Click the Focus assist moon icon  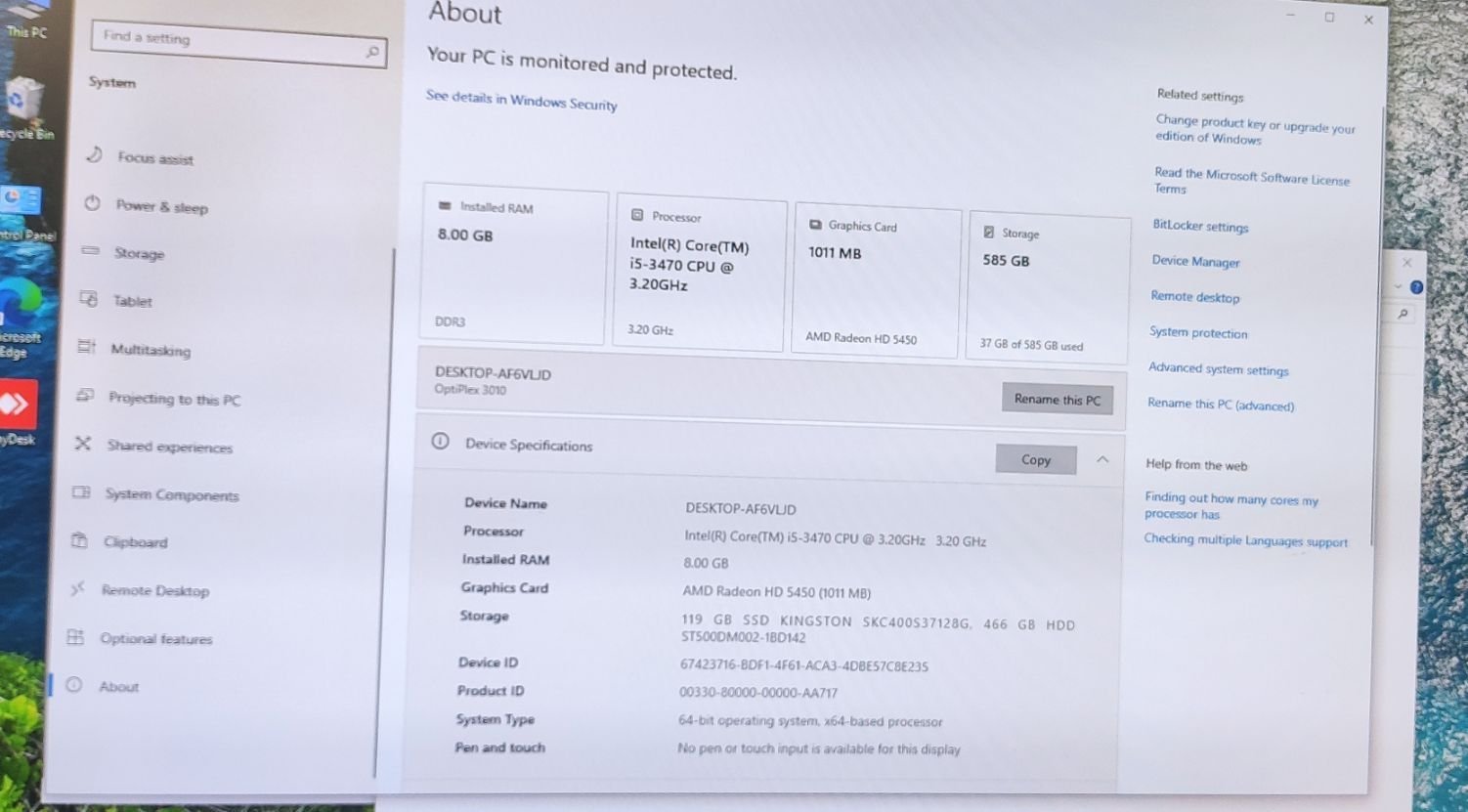pos(95,154)
